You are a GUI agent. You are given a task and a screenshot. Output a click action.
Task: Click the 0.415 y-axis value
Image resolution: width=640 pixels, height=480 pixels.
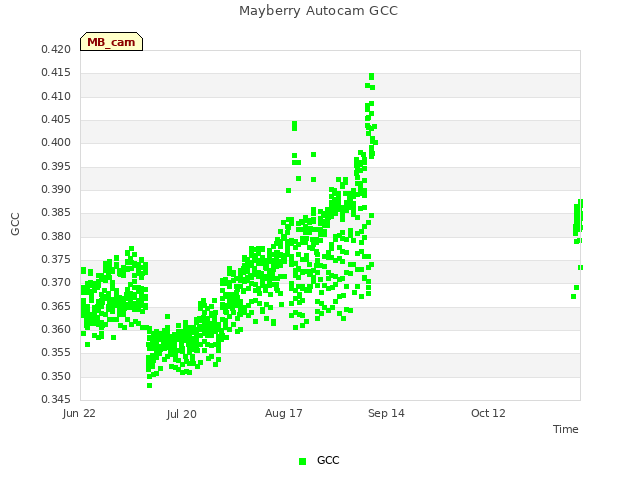pyautogui.click(x=56, y=73)
